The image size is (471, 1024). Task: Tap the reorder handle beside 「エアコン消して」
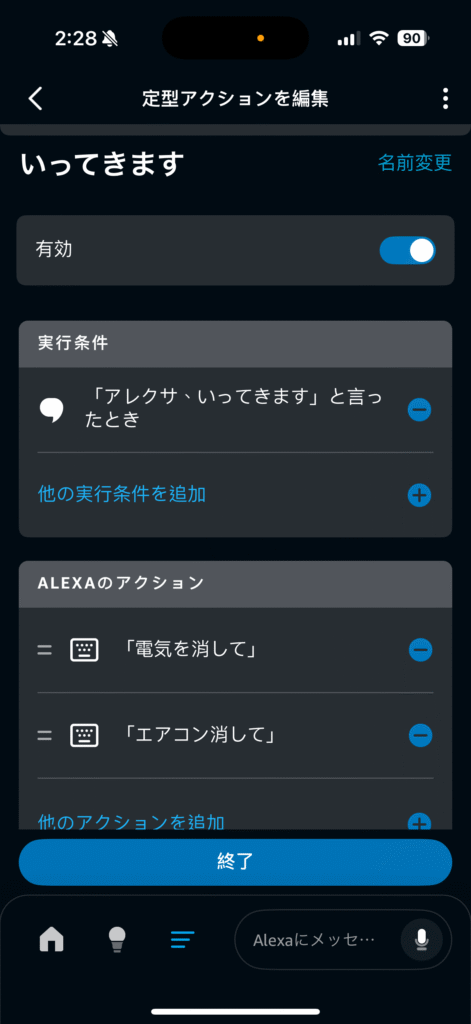pyautogui.click(x=44, y=736)
